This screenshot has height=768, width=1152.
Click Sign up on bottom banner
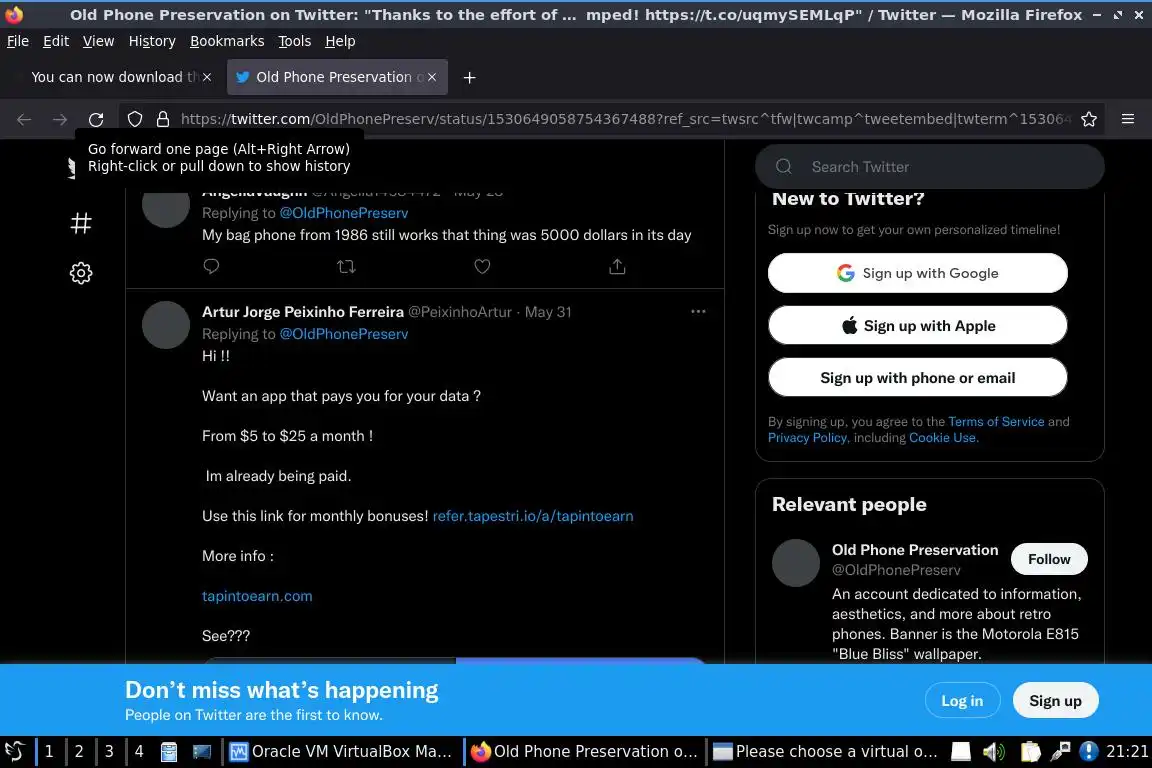pos(1055,701)
